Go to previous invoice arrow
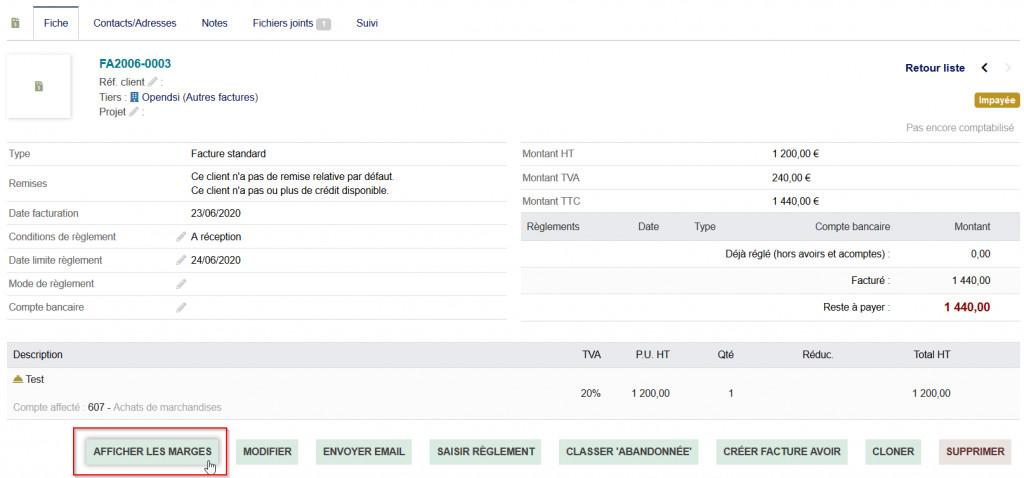 point(985,68)
